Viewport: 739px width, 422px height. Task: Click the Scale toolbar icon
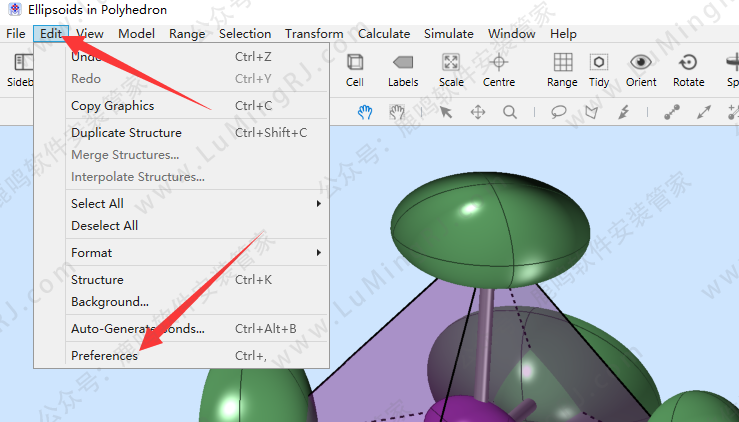click(451, 68)
